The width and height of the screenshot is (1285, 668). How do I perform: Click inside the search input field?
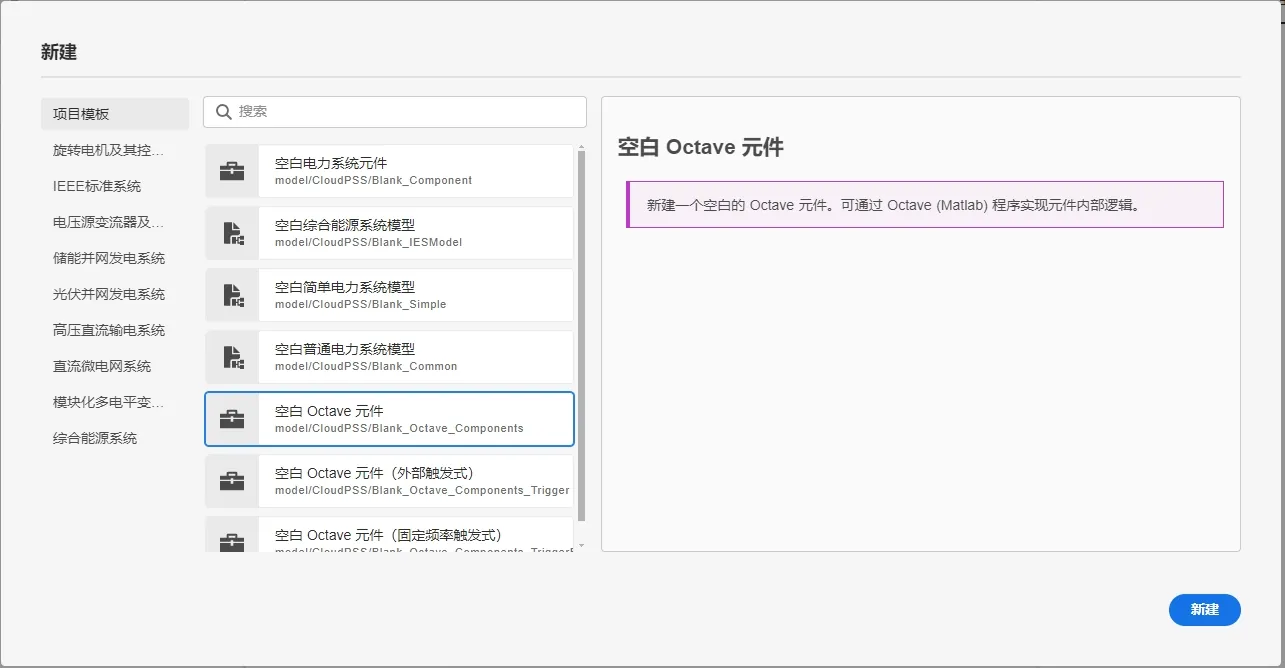pos(400,111)
